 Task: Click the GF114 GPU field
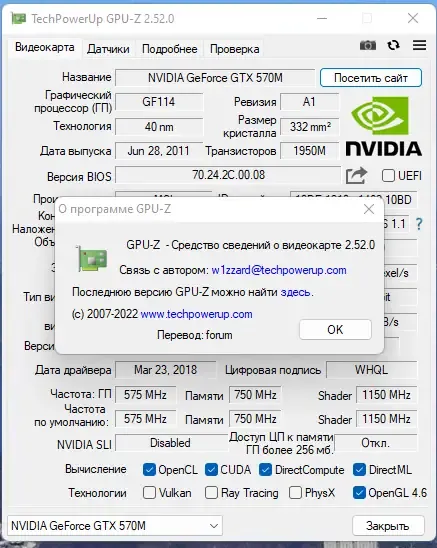click(159, 102)
